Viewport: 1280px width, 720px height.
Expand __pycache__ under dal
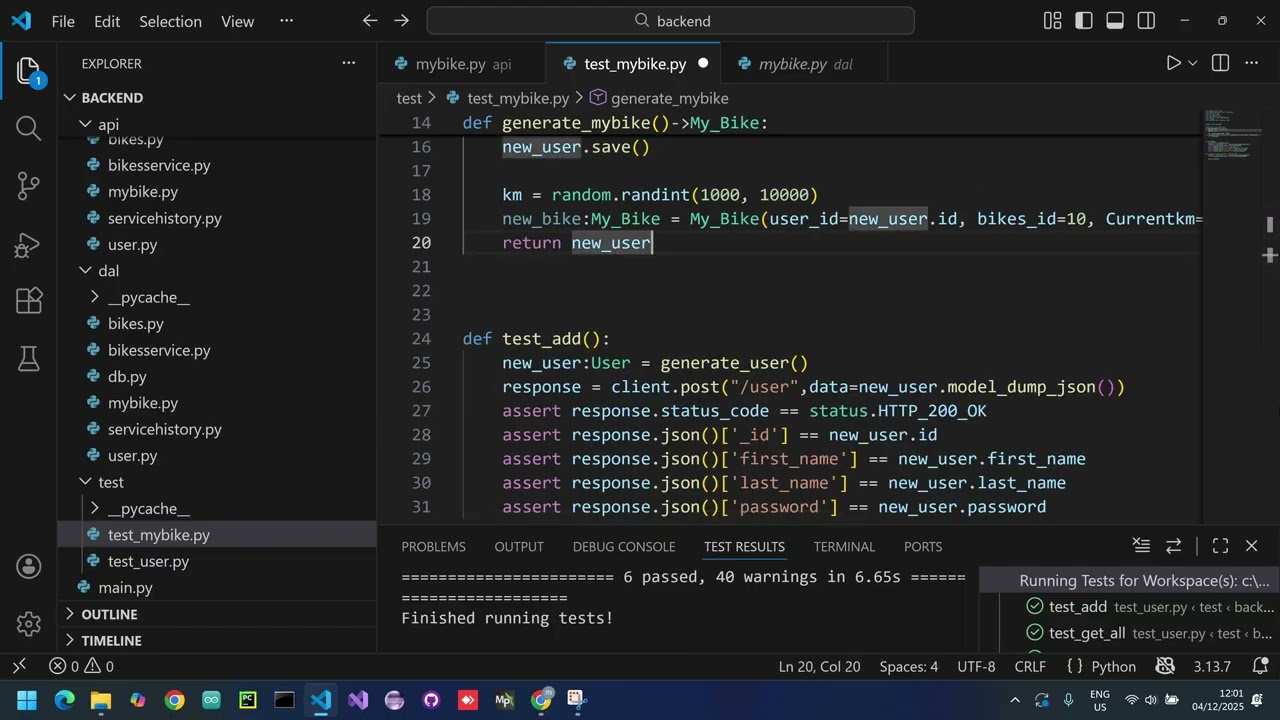[x=94, y=297]
